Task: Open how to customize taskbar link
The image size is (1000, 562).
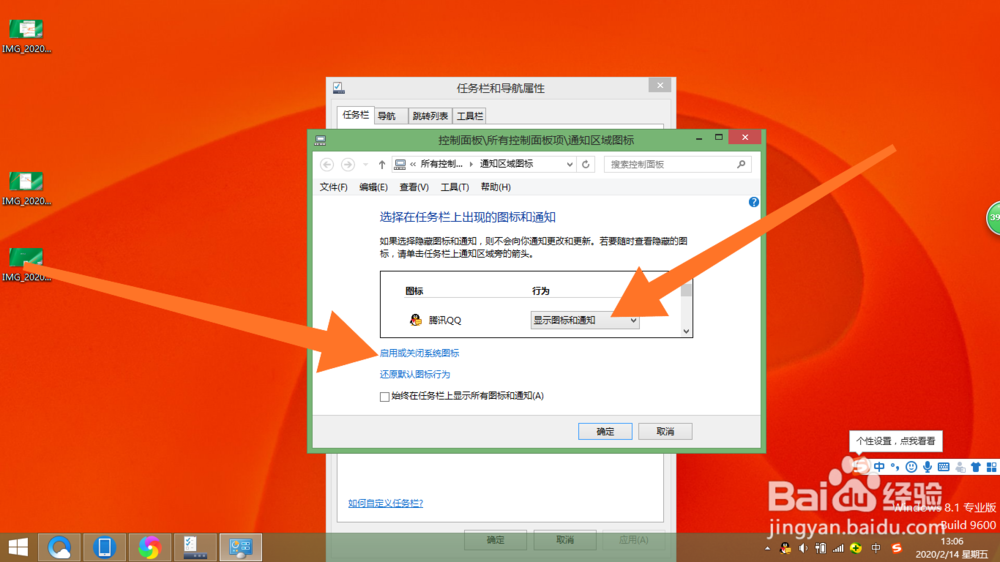Action: tap(385, 503)
